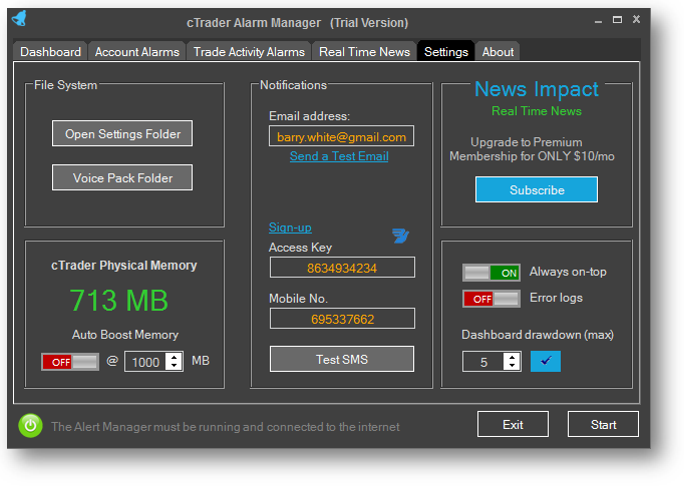Click the Mobile No. input field

tap(342, 319)
